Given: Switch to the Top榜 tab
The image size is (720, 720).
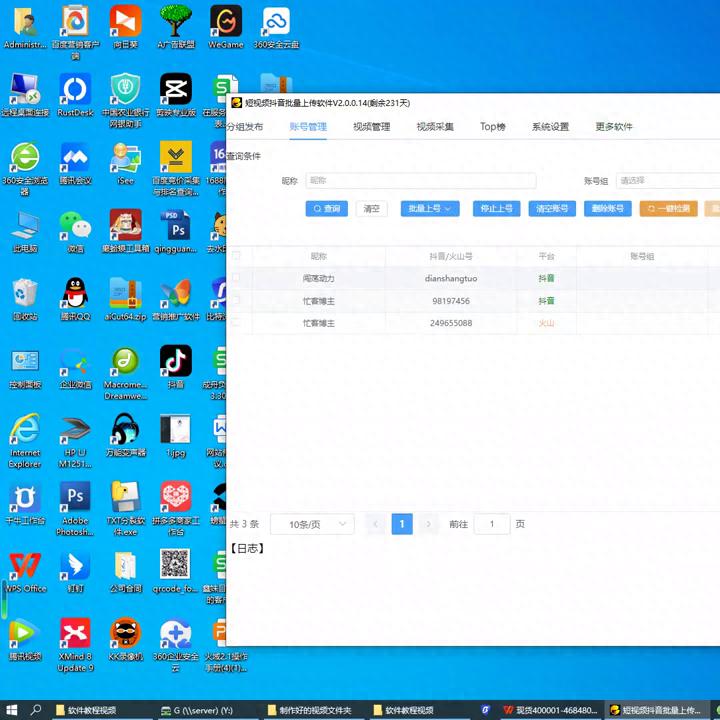Looking at the screenshot, I should pos(493,127).
